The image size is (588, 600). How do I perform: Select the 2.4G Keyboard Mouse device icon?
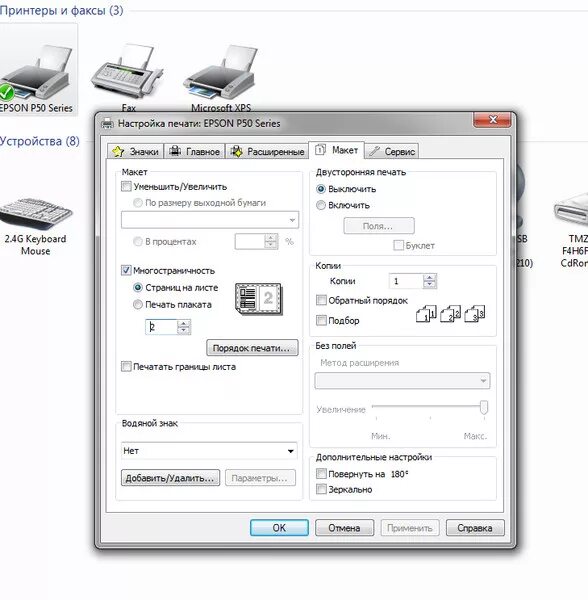35,213
